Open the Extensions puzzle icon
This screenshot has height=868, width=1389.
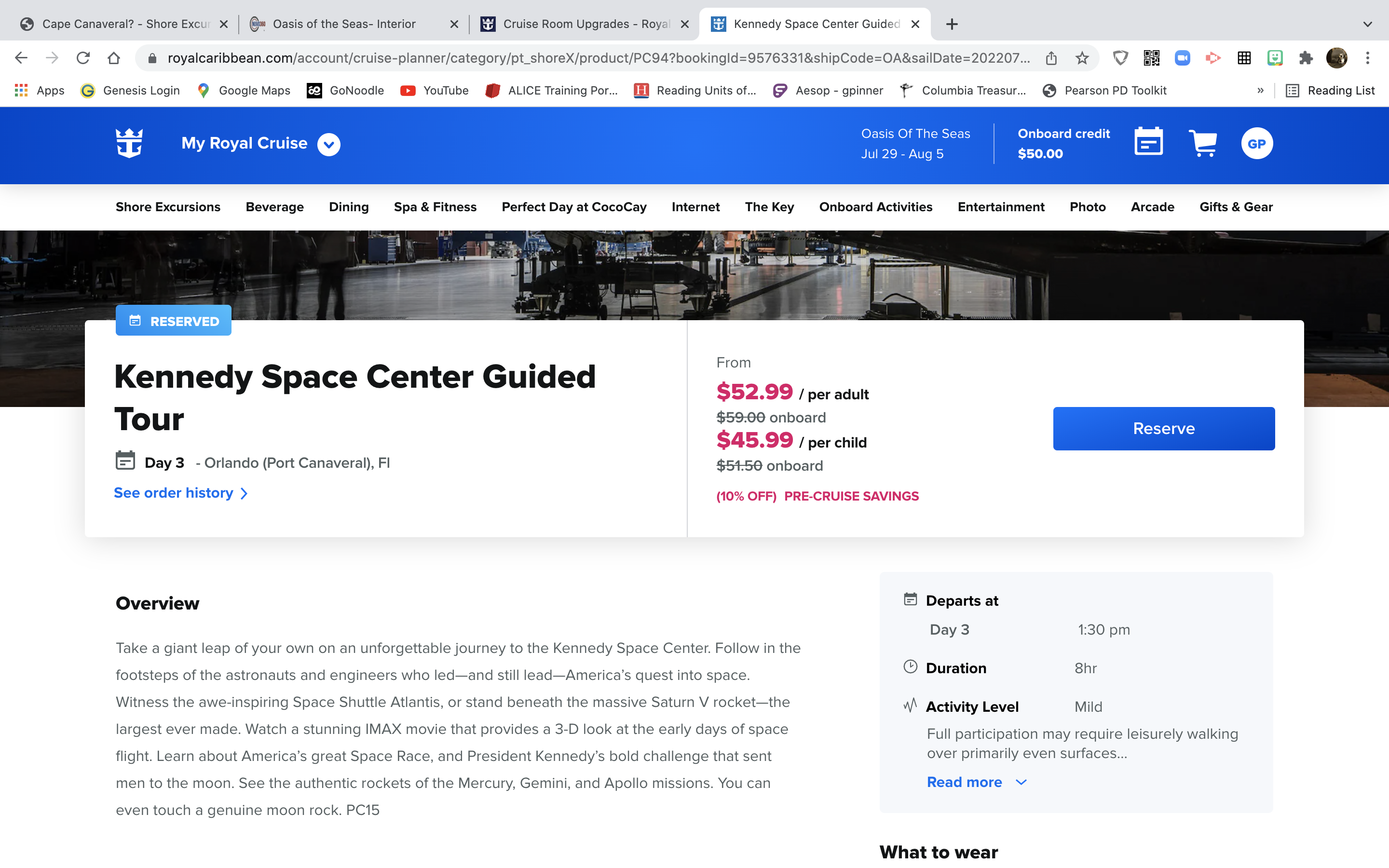1306,58
